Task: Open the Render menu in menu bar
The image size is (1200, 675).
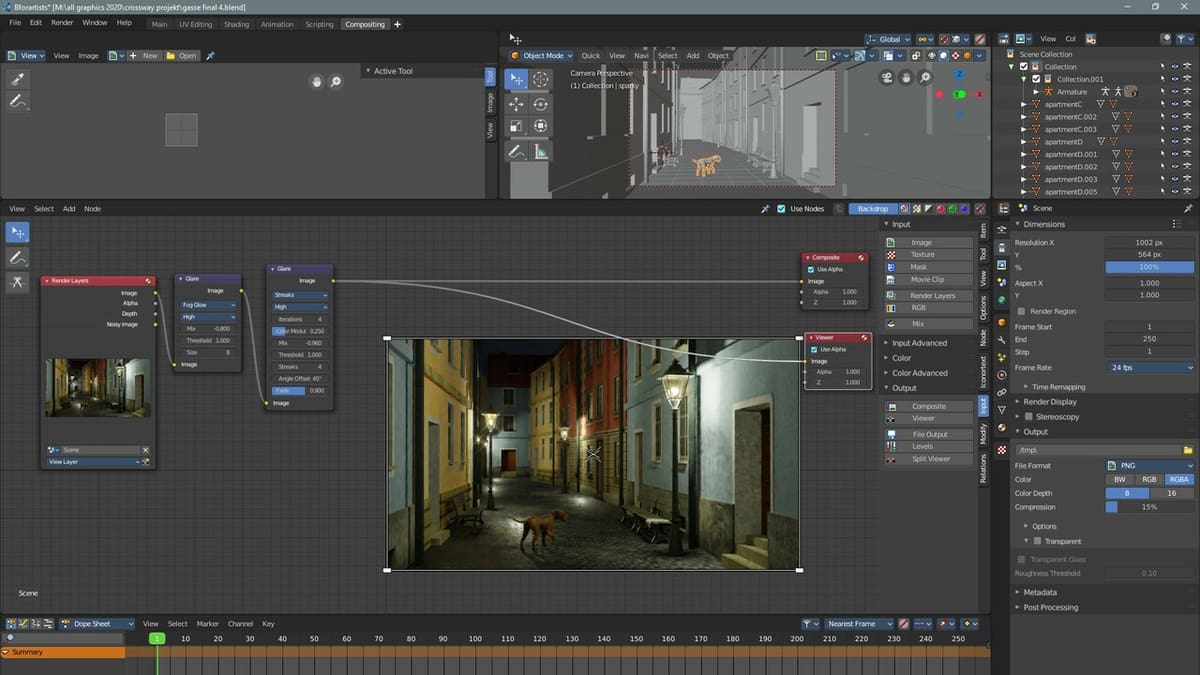Action: [62, 22]
